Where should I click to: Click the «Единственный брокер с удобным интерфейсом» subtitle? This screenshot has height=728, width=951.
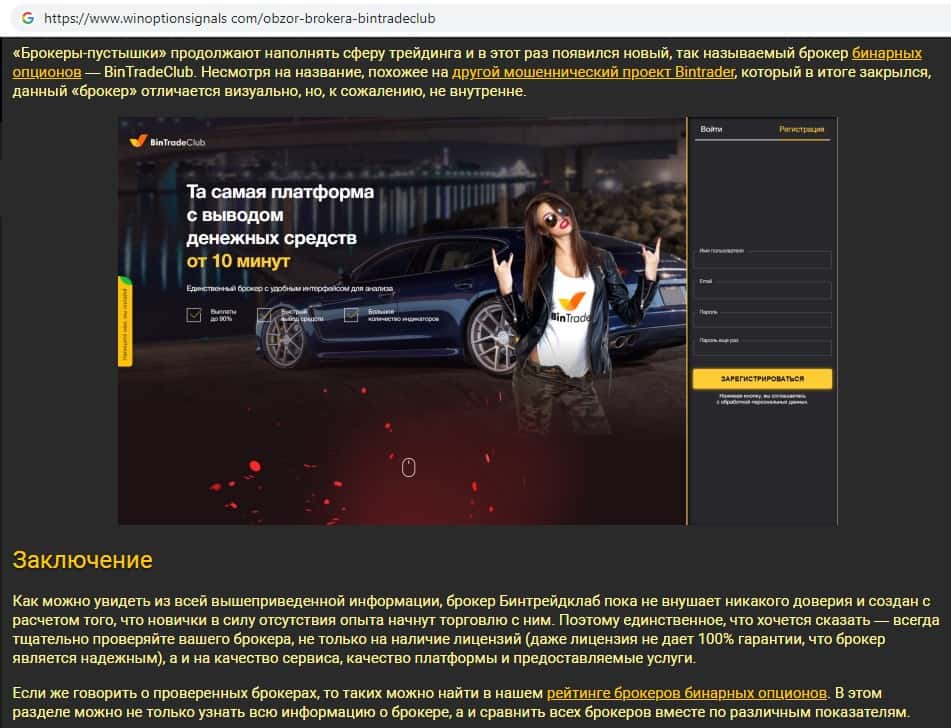tap(290, 289)
